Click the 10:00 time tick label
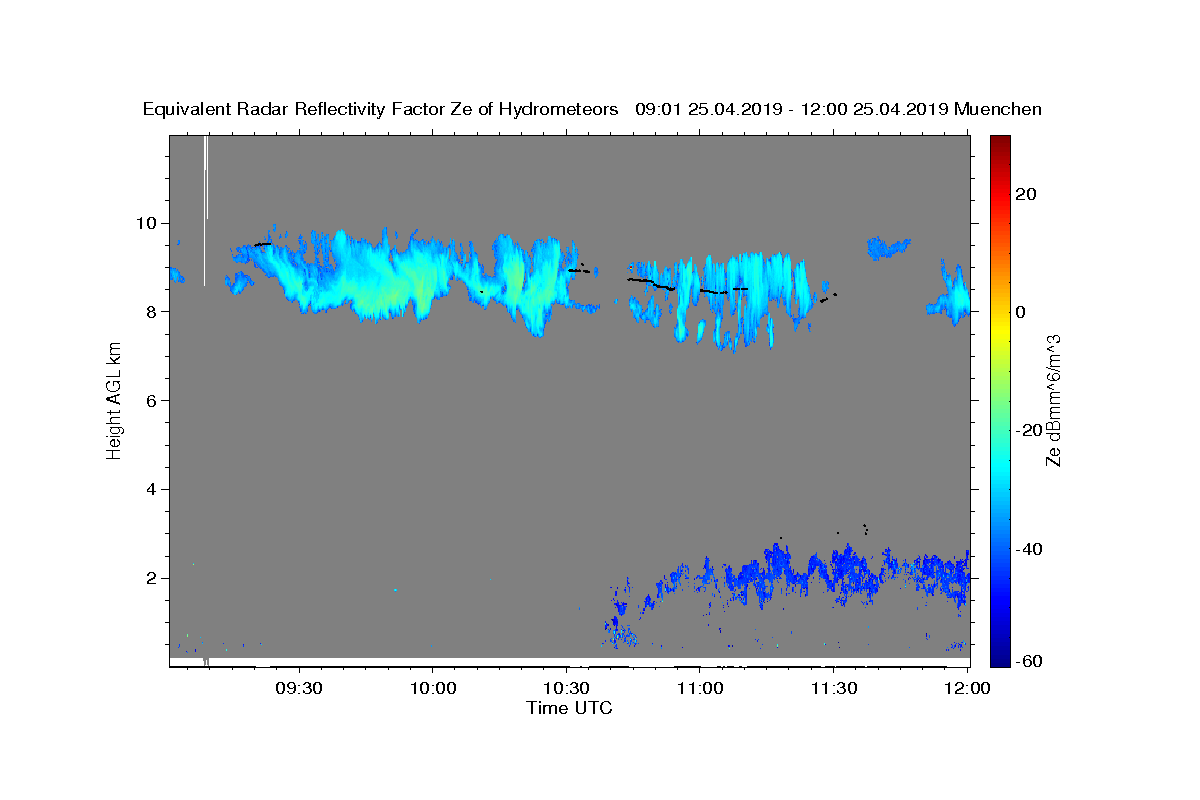Viewport: 1200px width, 800px height. point(432,688)
